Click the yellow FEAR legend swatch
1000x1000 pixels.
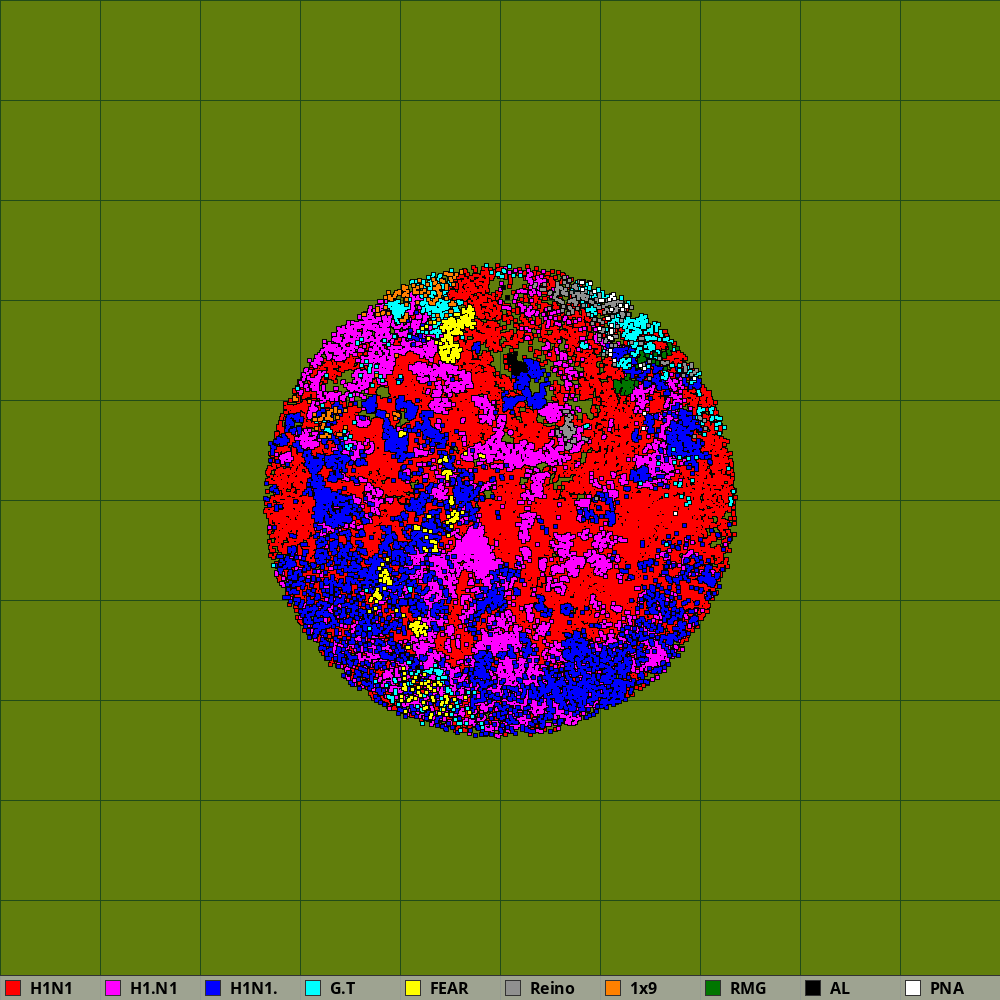(413, 988)
